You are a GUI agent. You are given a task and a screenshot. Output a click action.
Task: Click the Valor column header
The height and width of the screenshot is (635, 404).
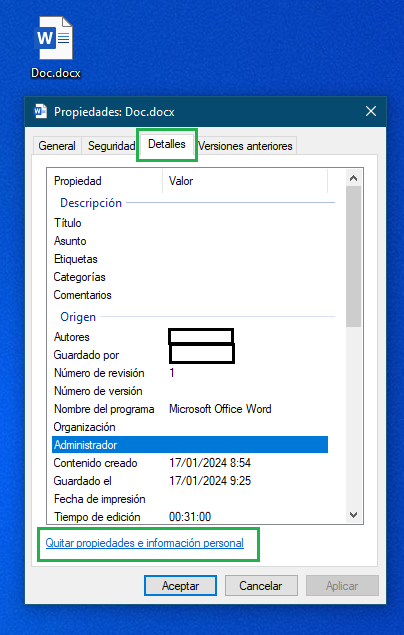click(245, 181)
